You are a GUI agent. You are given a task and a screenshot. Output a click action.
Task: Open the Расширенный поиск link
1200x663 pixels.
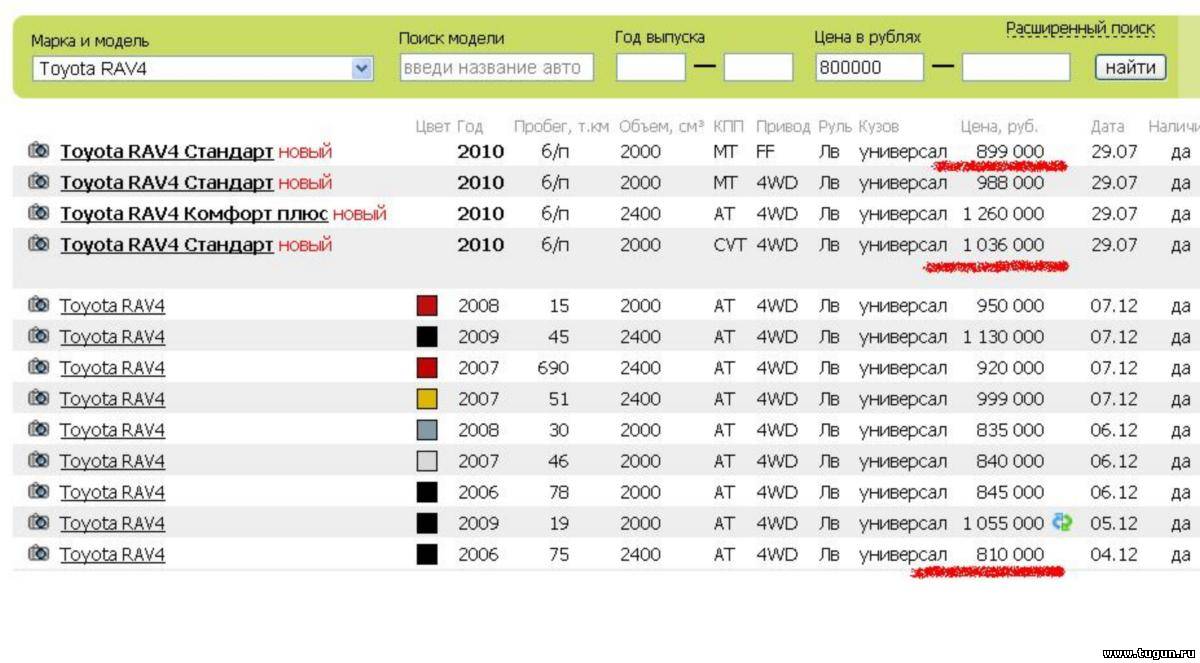click(1080, 29)
